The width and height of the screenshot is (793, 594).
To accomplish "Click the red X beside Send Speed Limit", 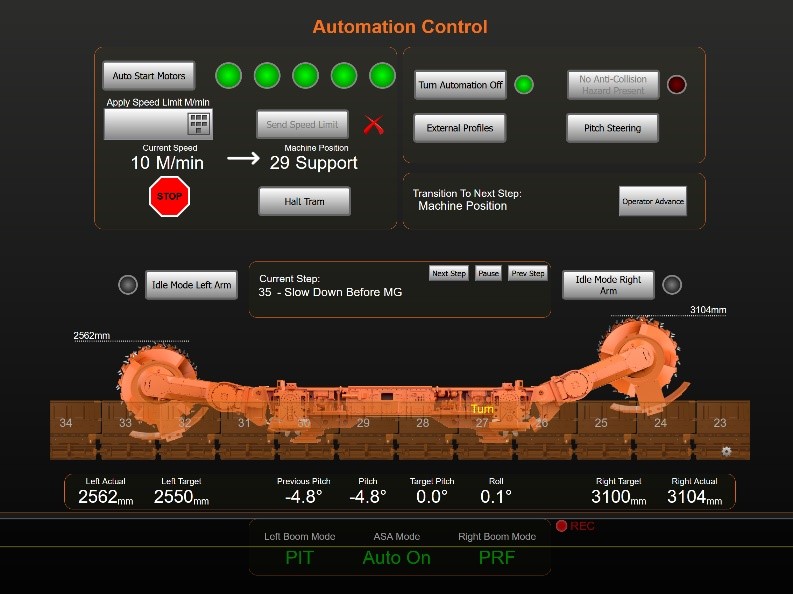I will point(374,125).
